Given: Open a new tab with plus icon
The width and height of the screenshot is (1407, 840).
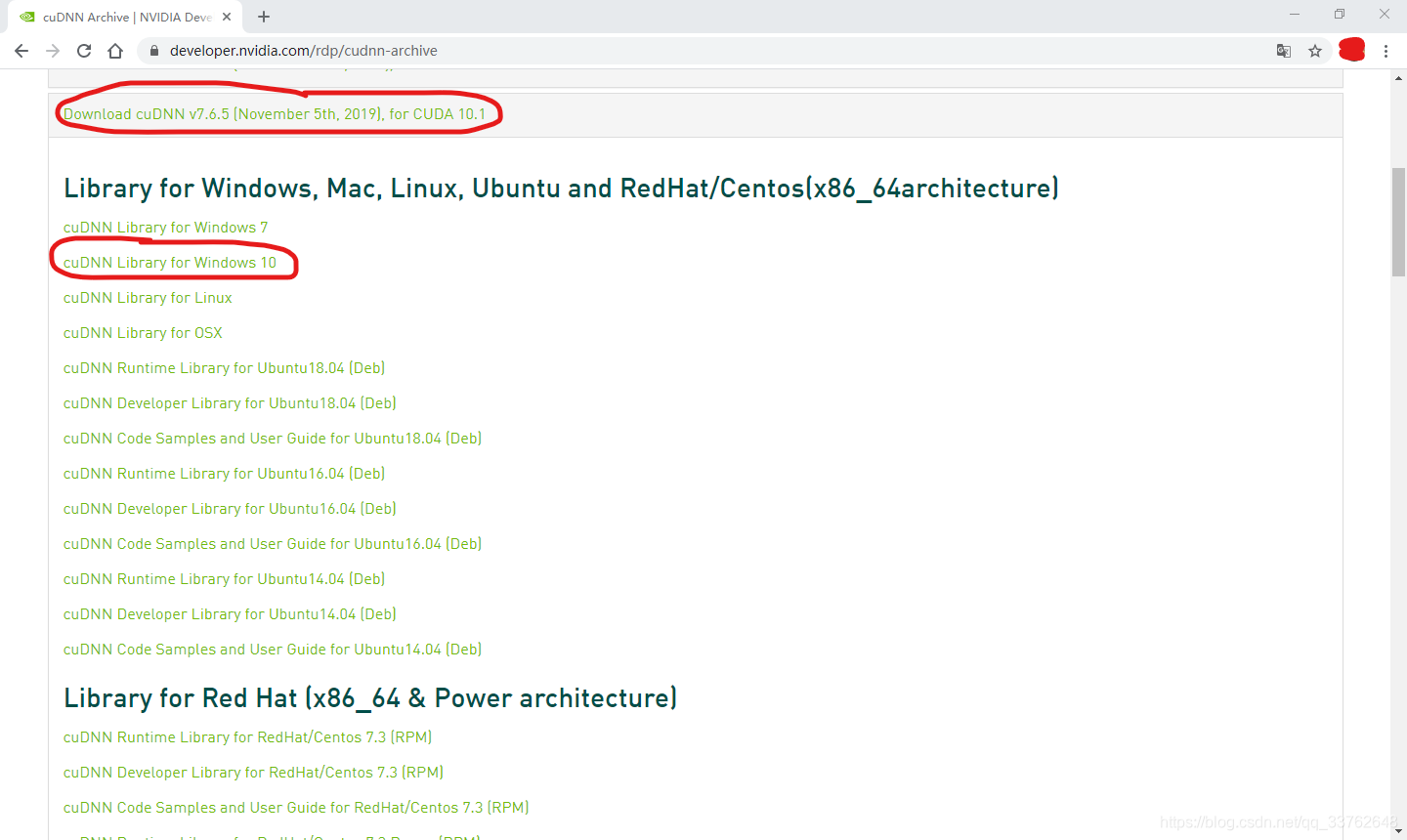Looking at the screenshot, I should click(264, 17).
